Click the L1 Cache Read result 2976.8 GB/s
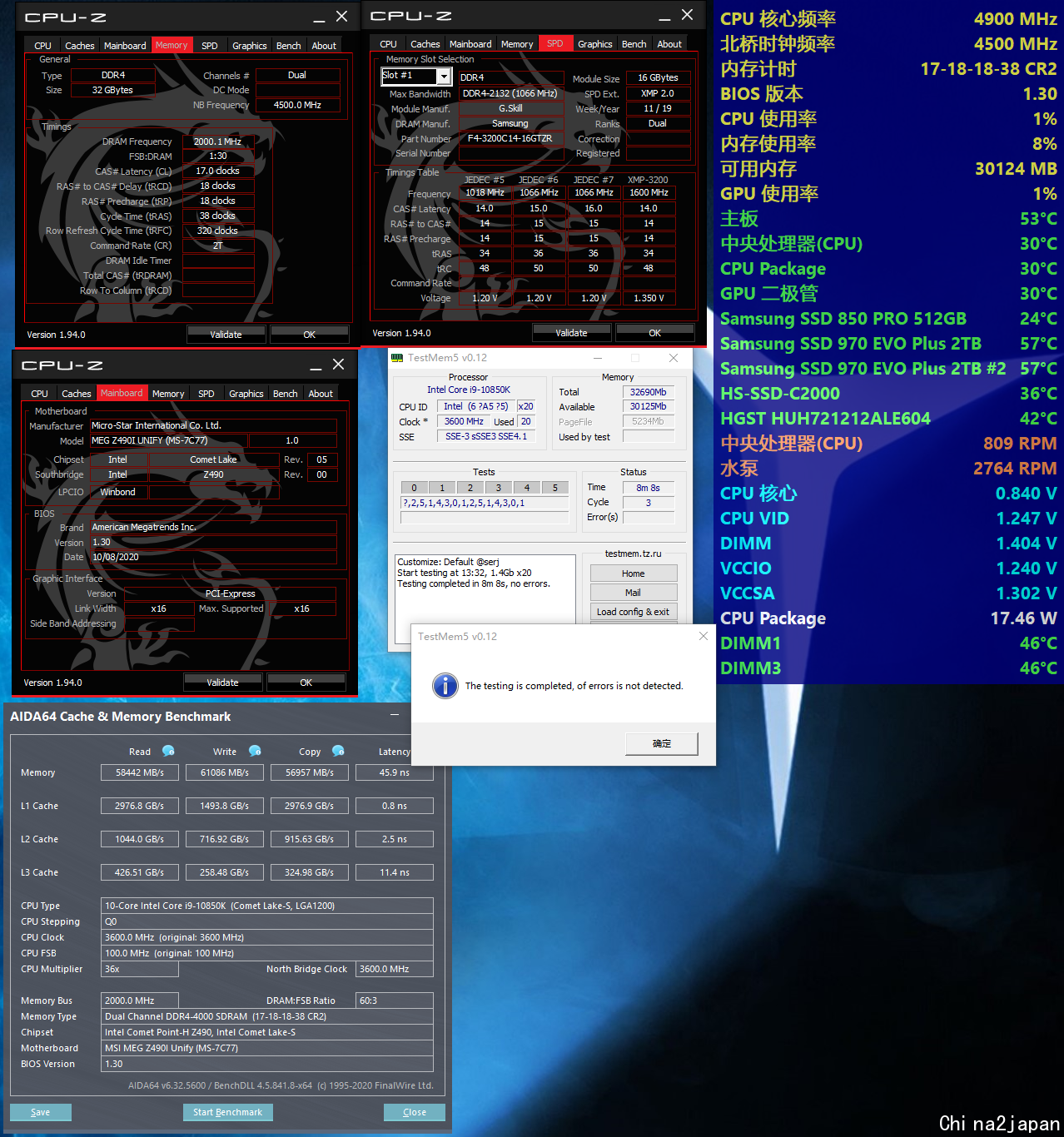The image size is (1064, 1137). 140,806
